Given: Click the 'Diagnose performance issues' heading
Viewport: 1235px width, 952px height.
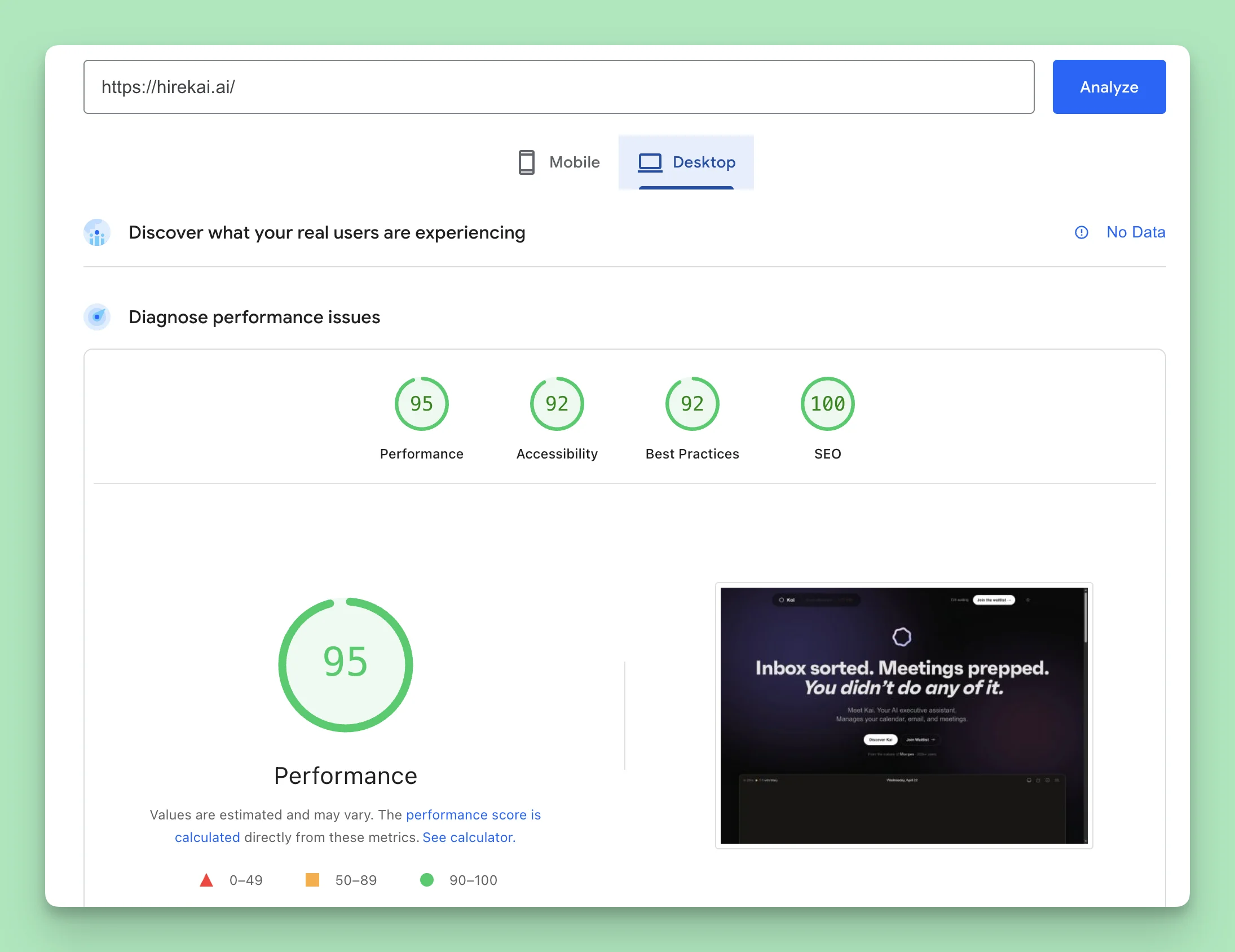Looking at the screenshot, I should 254,317.
